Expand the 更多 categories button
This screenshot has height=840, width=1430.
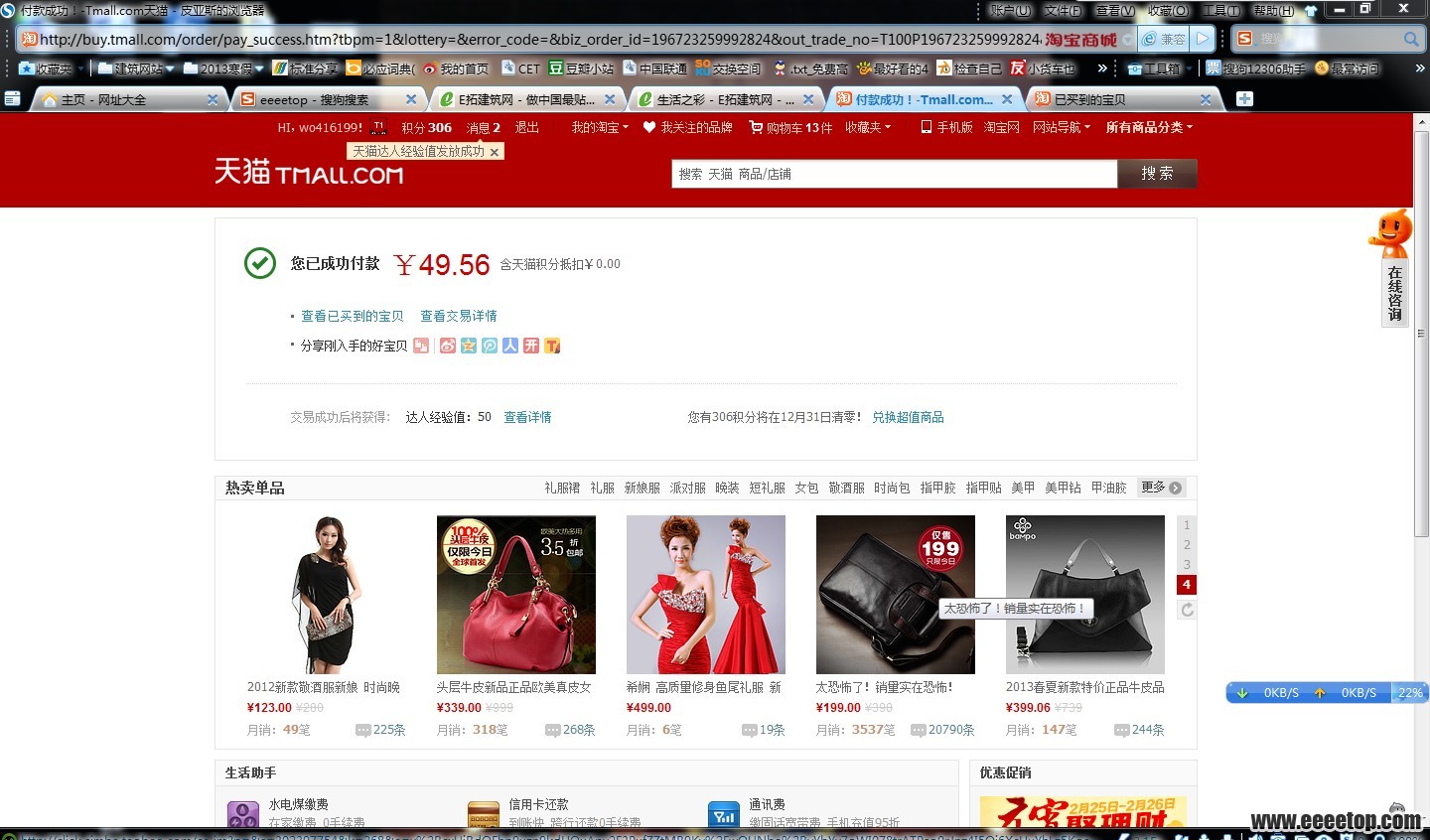pyautogui.click(x=1162, y=488)
